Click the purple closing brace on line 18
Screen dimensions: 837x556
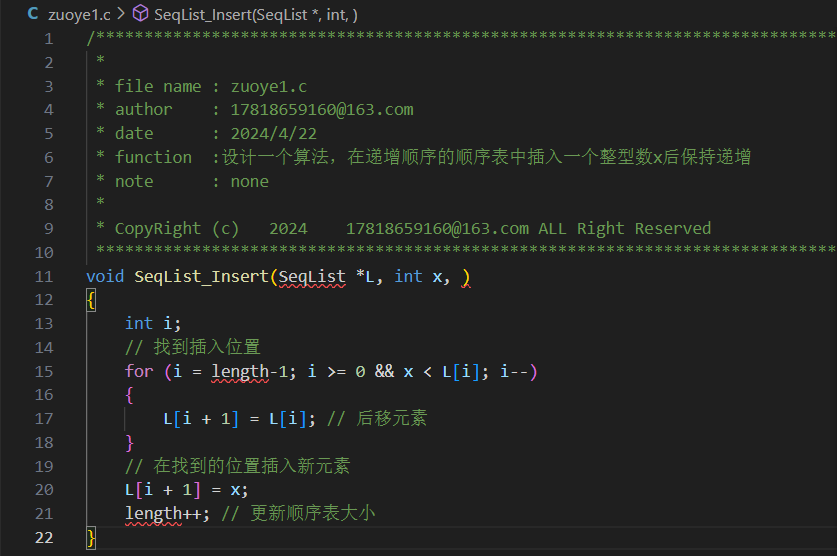pos(129,443)
